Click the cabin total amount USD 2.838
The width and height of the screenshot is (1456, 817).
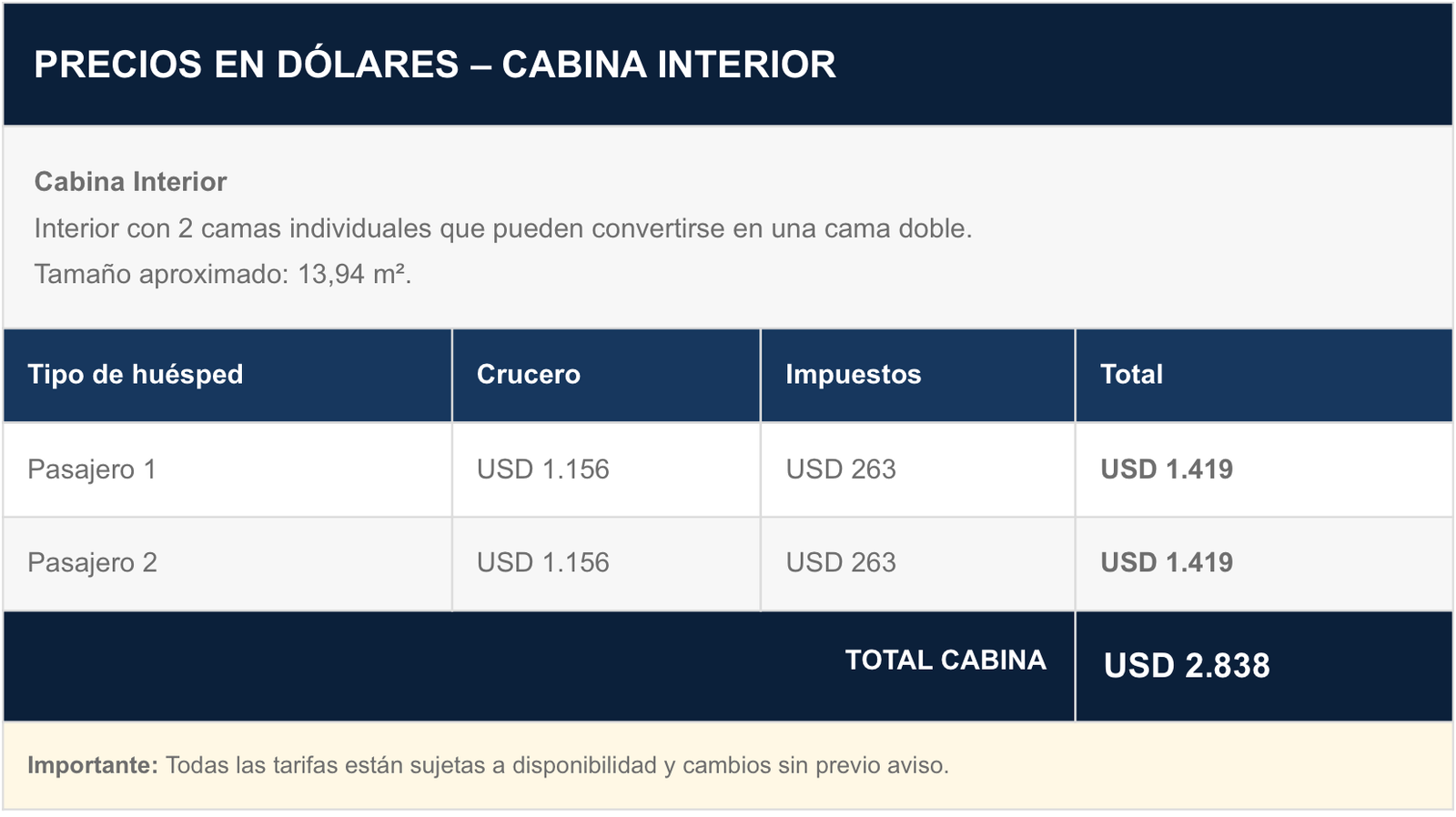click(x=1187, y=666)
